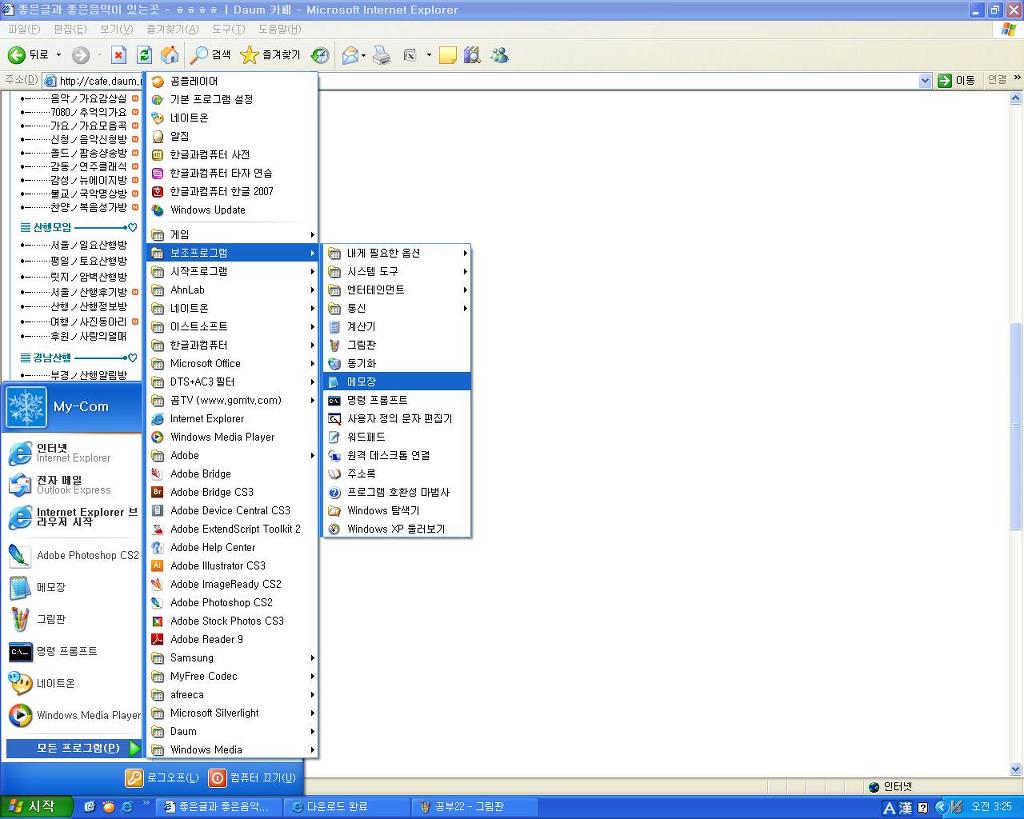Open the 즐겨찾기(A) menu in the menu bar
This screenshot has height=819, width=1024.
(172, 29)
